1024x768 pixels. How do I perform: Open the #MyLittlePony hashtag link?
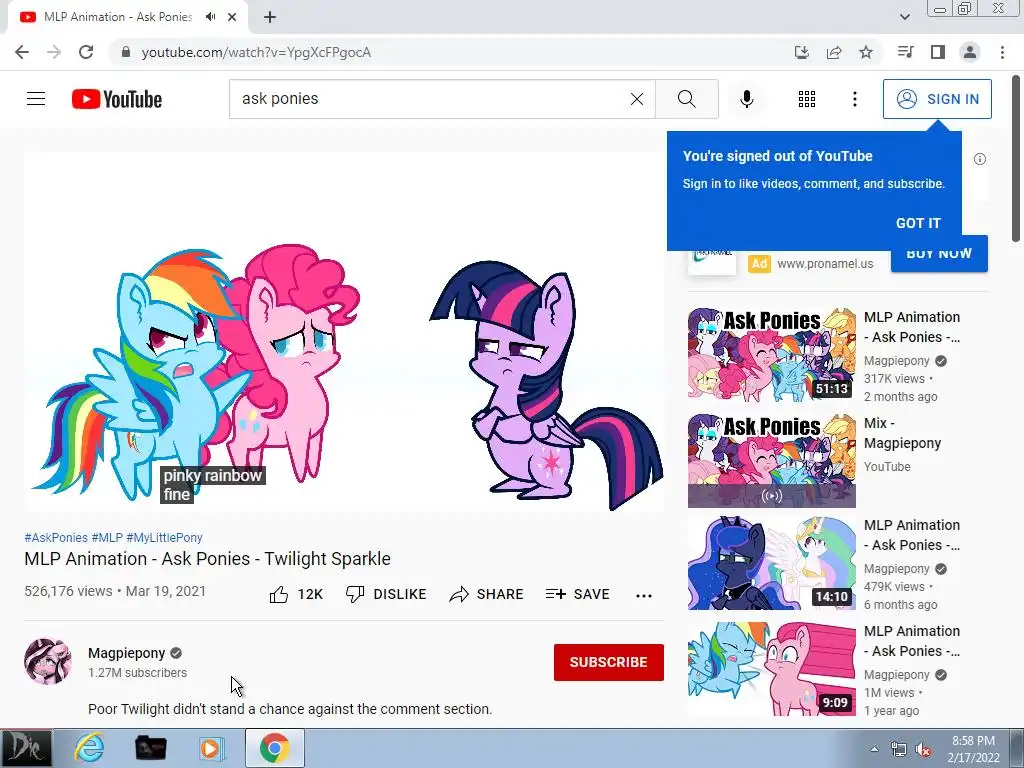(x=164, y=537)
